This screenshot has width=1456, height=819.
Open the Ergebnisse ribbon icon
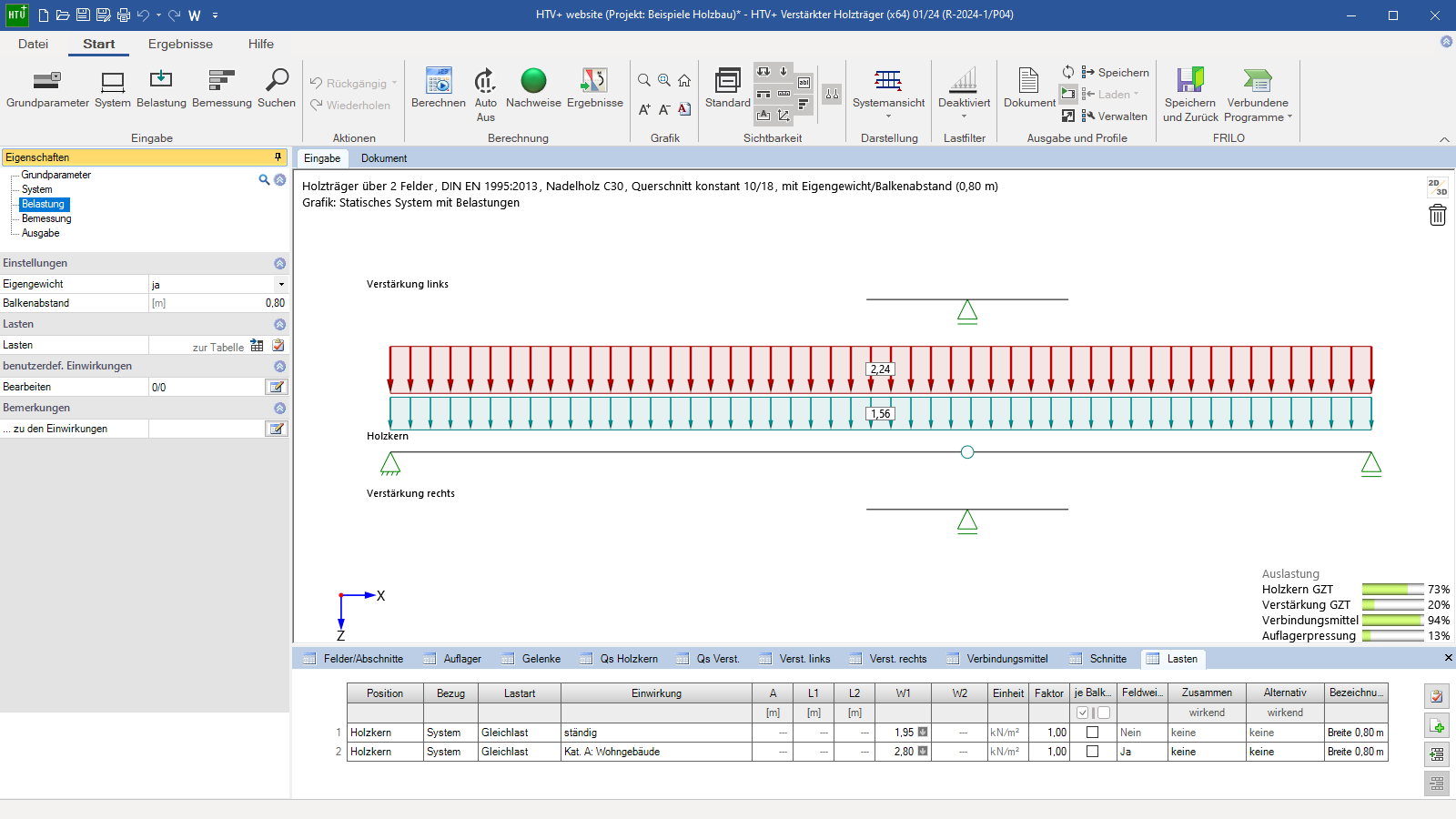click(595, 89)
